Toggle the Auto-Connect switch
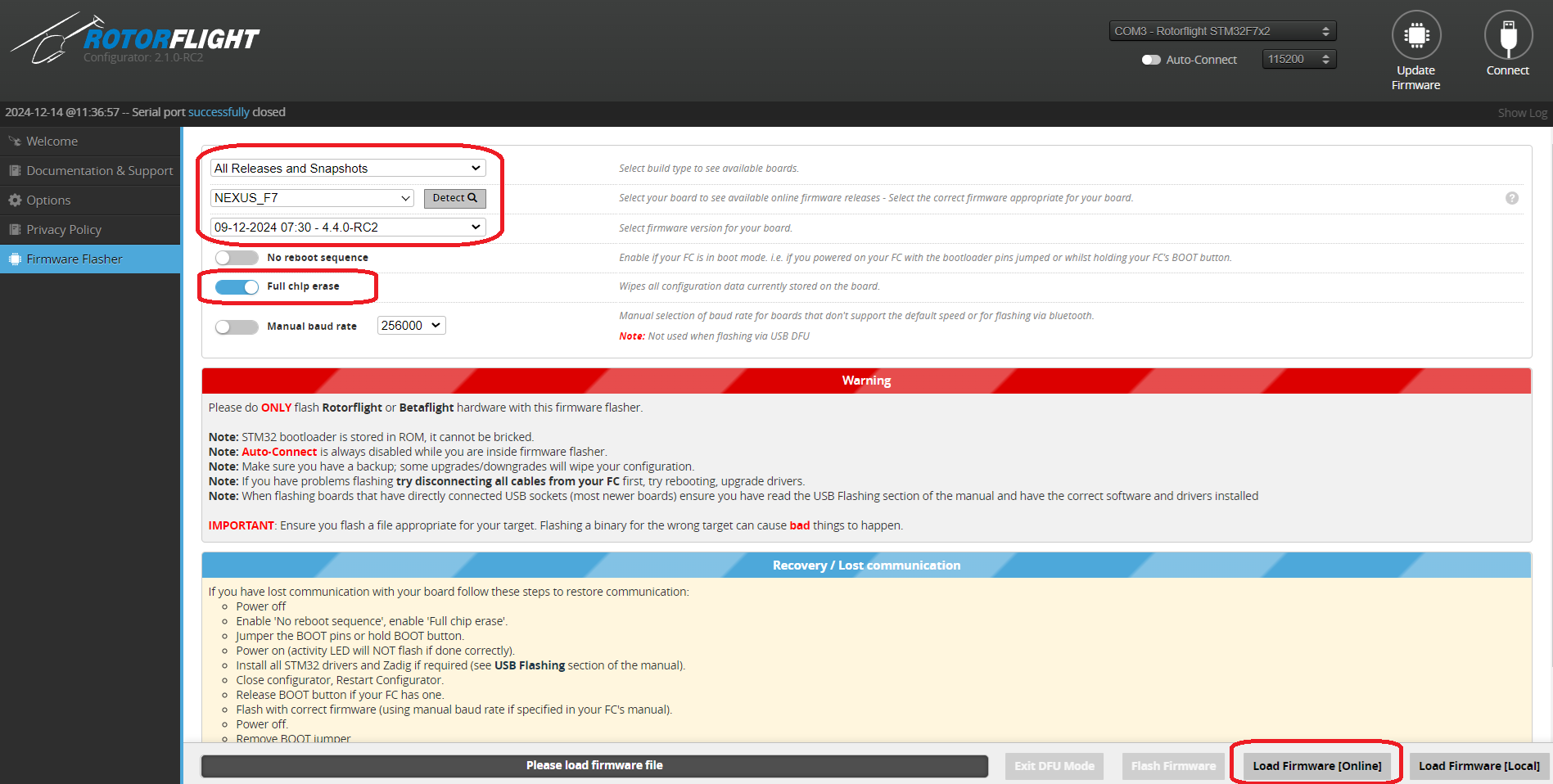 [x=1151, y=60]
